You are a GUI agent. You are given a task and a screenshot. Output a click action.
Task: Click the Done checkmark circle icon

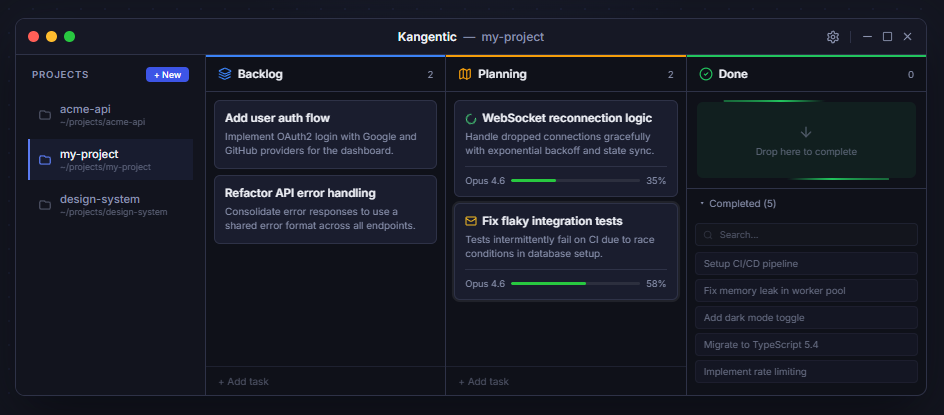706,74
